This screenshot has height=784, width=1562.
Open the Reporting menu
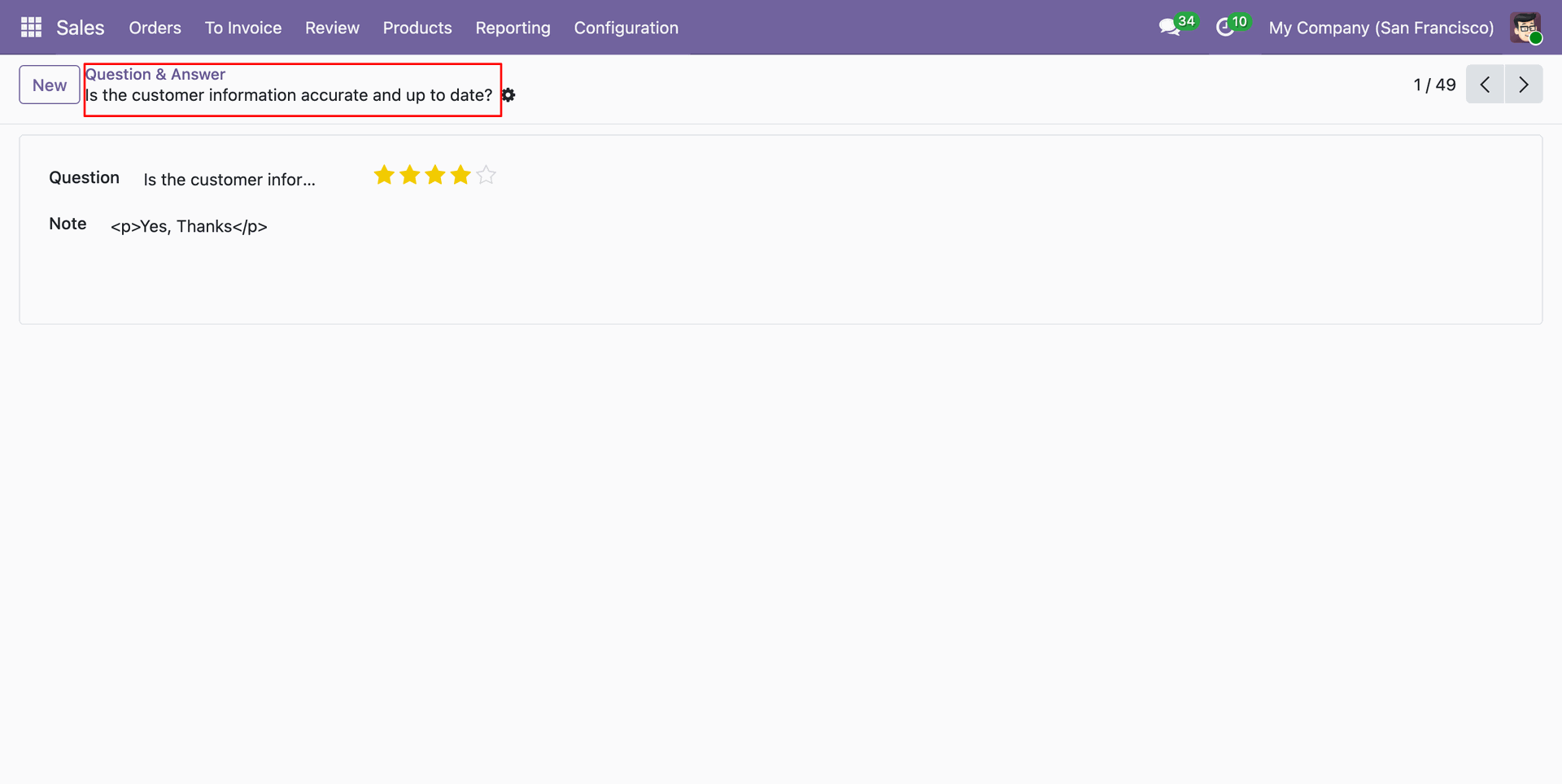[x=513, y=28]
